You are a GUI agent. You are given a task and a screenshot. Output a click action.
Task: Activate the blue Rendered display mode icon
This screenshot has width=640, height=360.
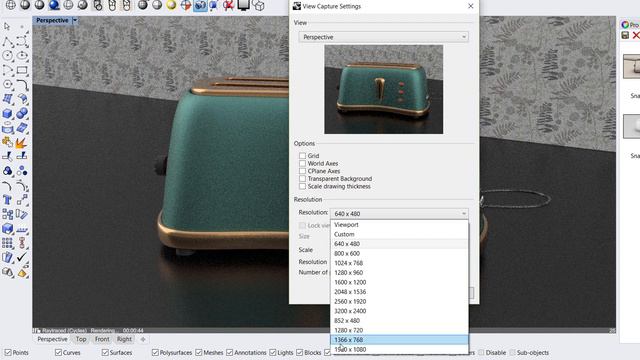54,5
